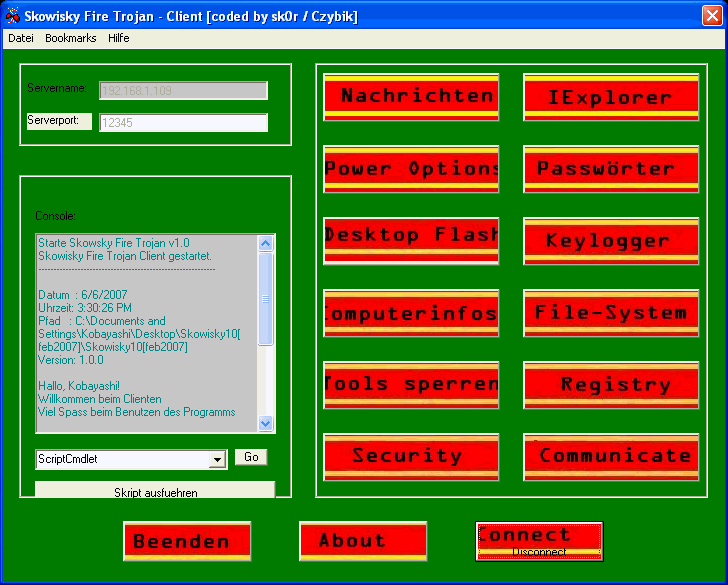Click the Go button next to dropdown
The height and width of the screenshot is (585, 728).
click(x=251, y=457)
